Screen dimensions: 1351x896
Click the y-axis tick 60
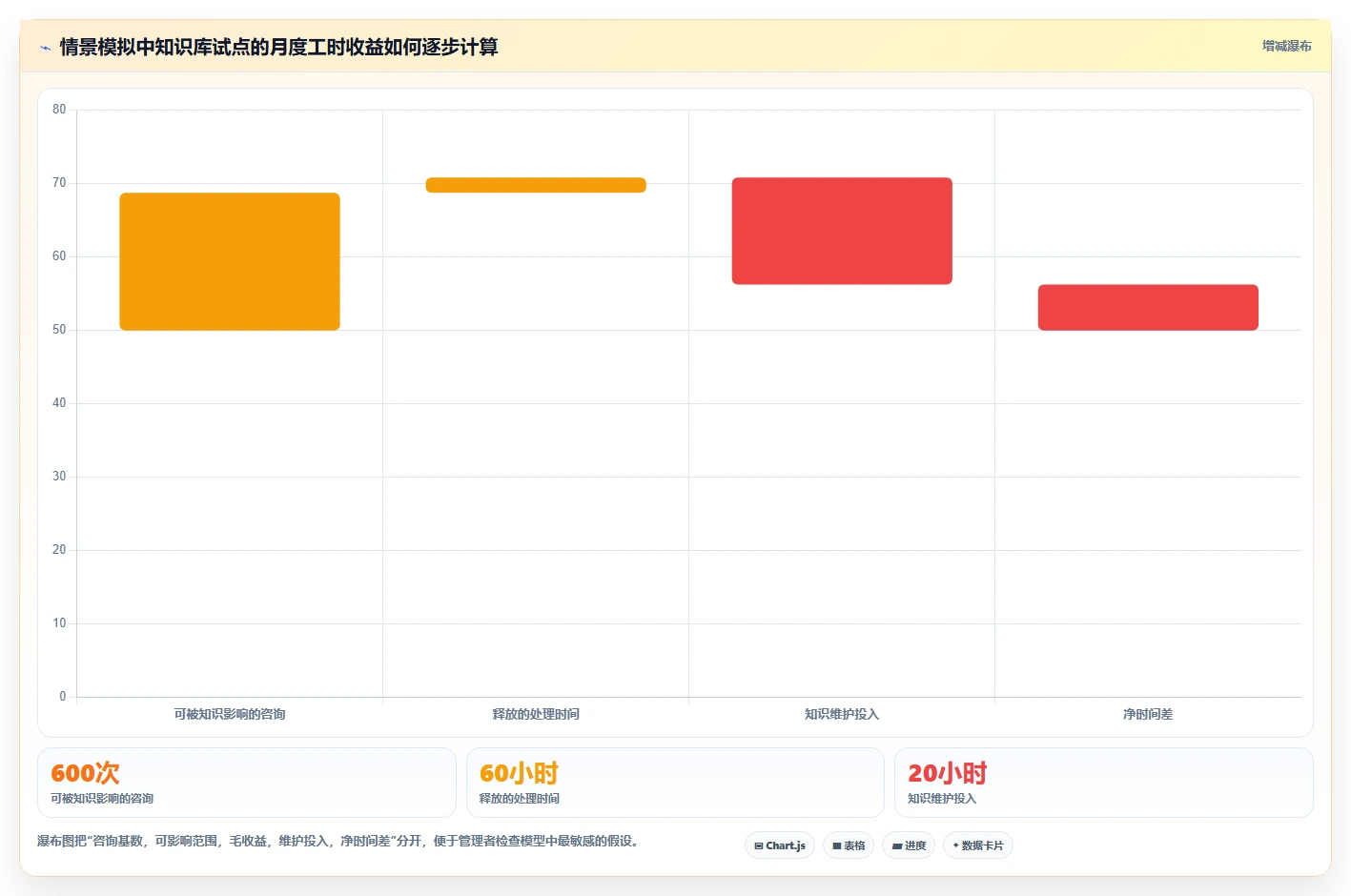59,256
